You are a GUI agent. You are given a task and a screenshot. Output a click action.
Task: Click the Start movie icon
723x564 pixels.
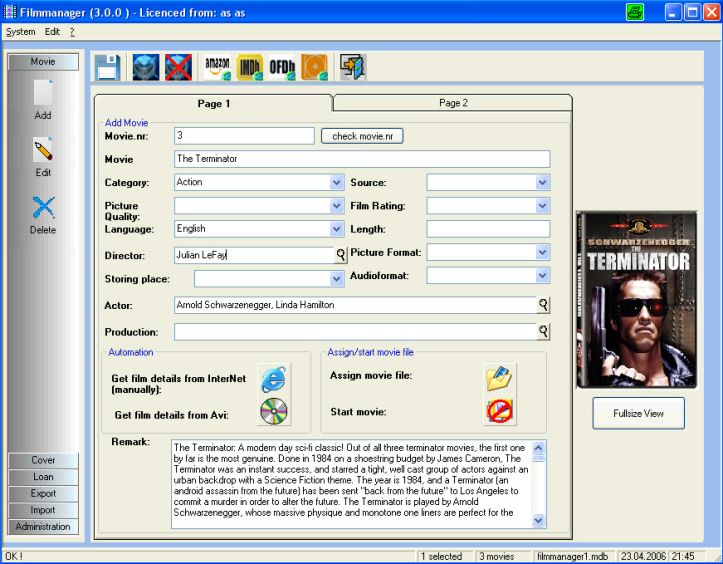tap(498, 411)
